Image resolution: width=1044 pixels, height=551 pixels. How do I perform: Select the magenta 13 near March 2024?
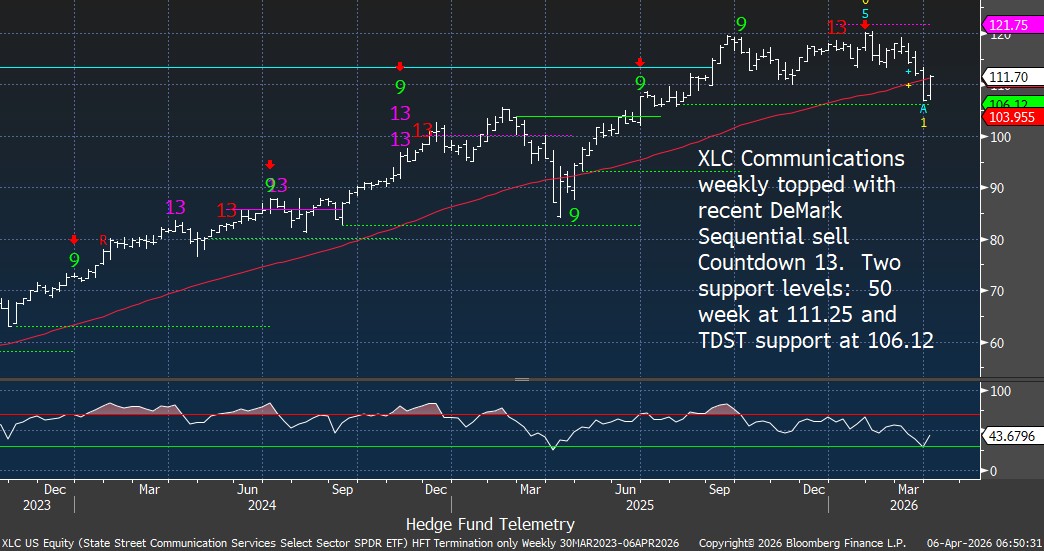(x=176, y=208)
